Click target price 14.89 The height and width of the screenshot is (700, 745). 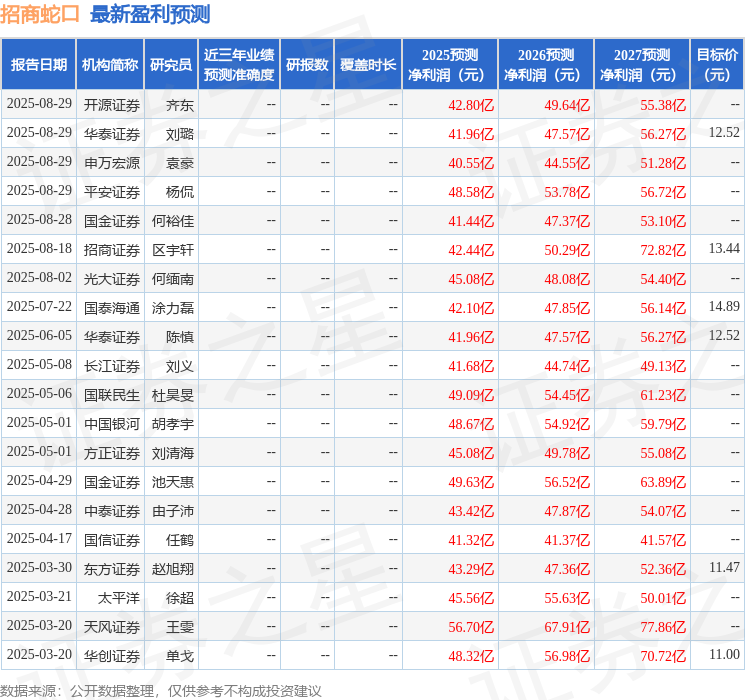tap(724, 306)
